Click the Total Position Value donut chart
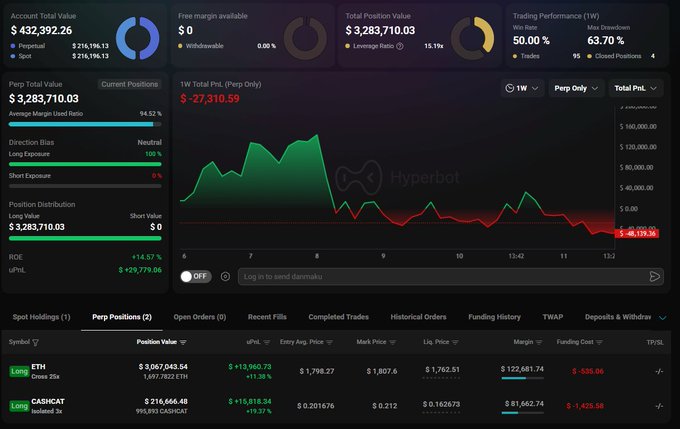 pos(473,38)
